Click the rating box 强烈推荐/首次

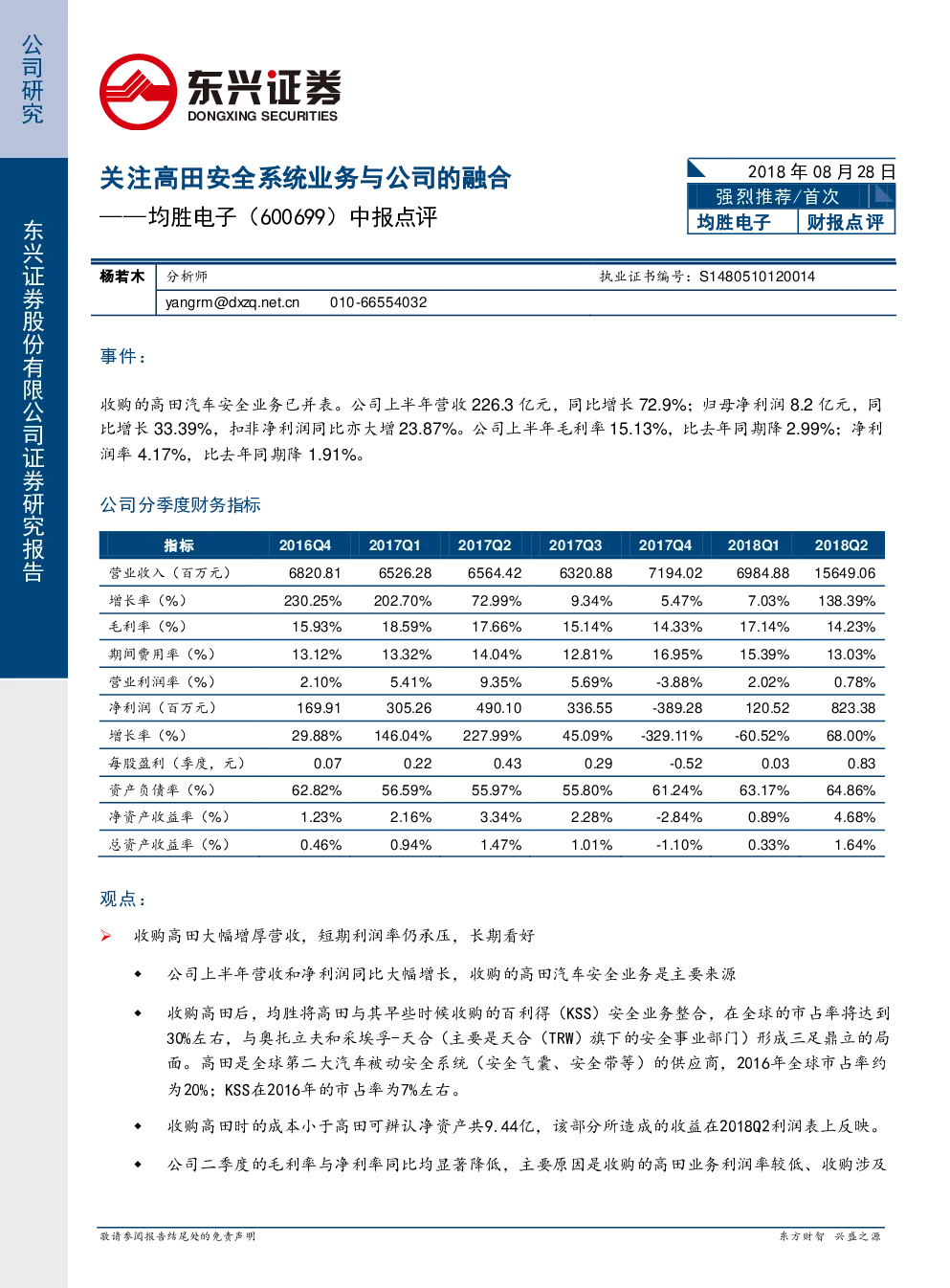click(x=777, y=196)
